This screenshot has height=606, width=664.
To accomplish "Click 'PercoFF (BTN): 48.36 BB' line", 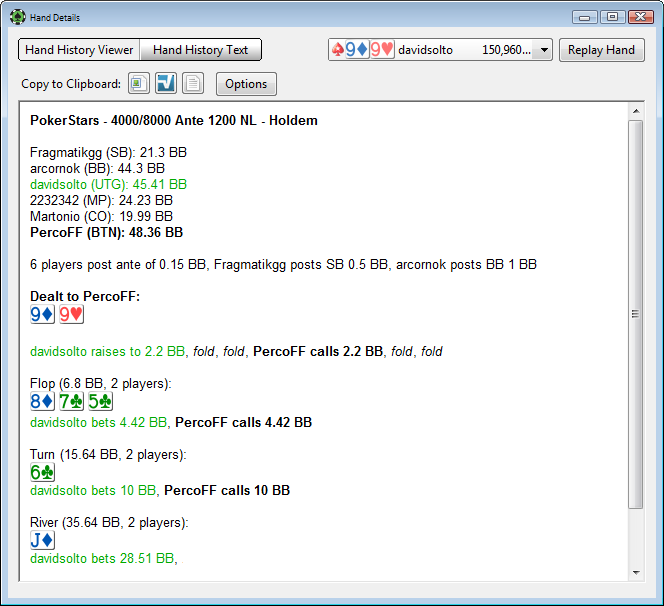I will point(106,232).
